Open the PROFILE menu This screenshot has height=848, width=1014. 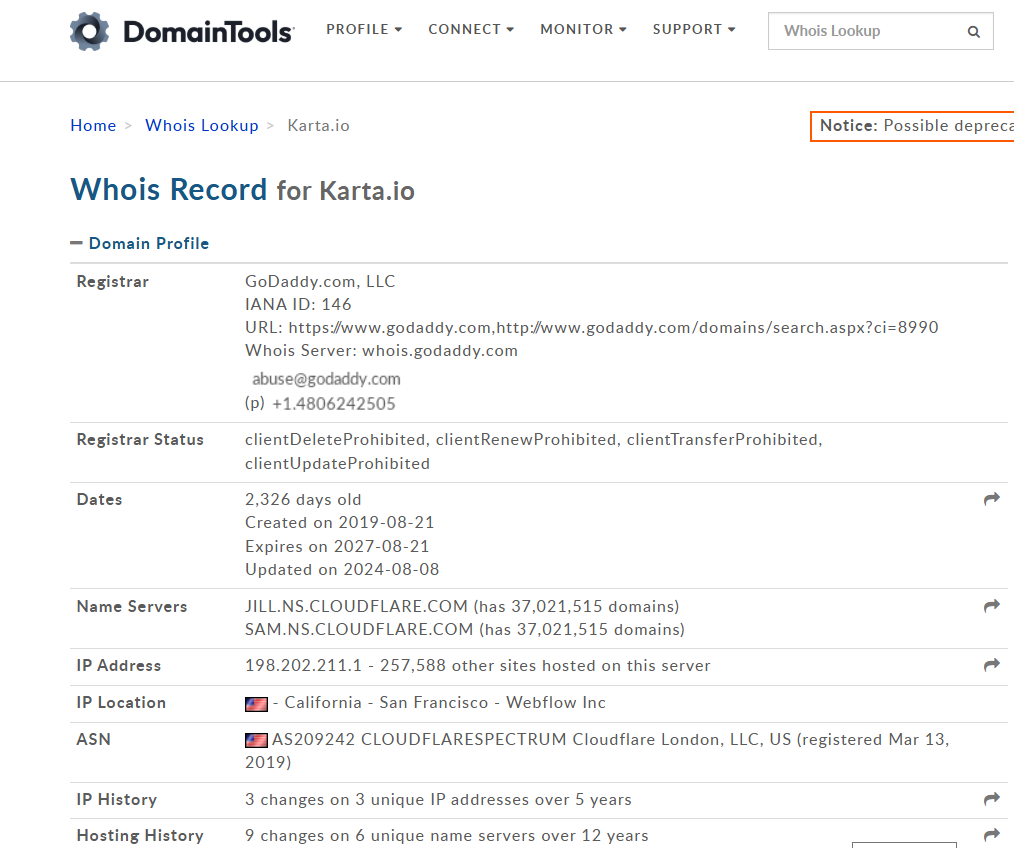coord(363,29)
